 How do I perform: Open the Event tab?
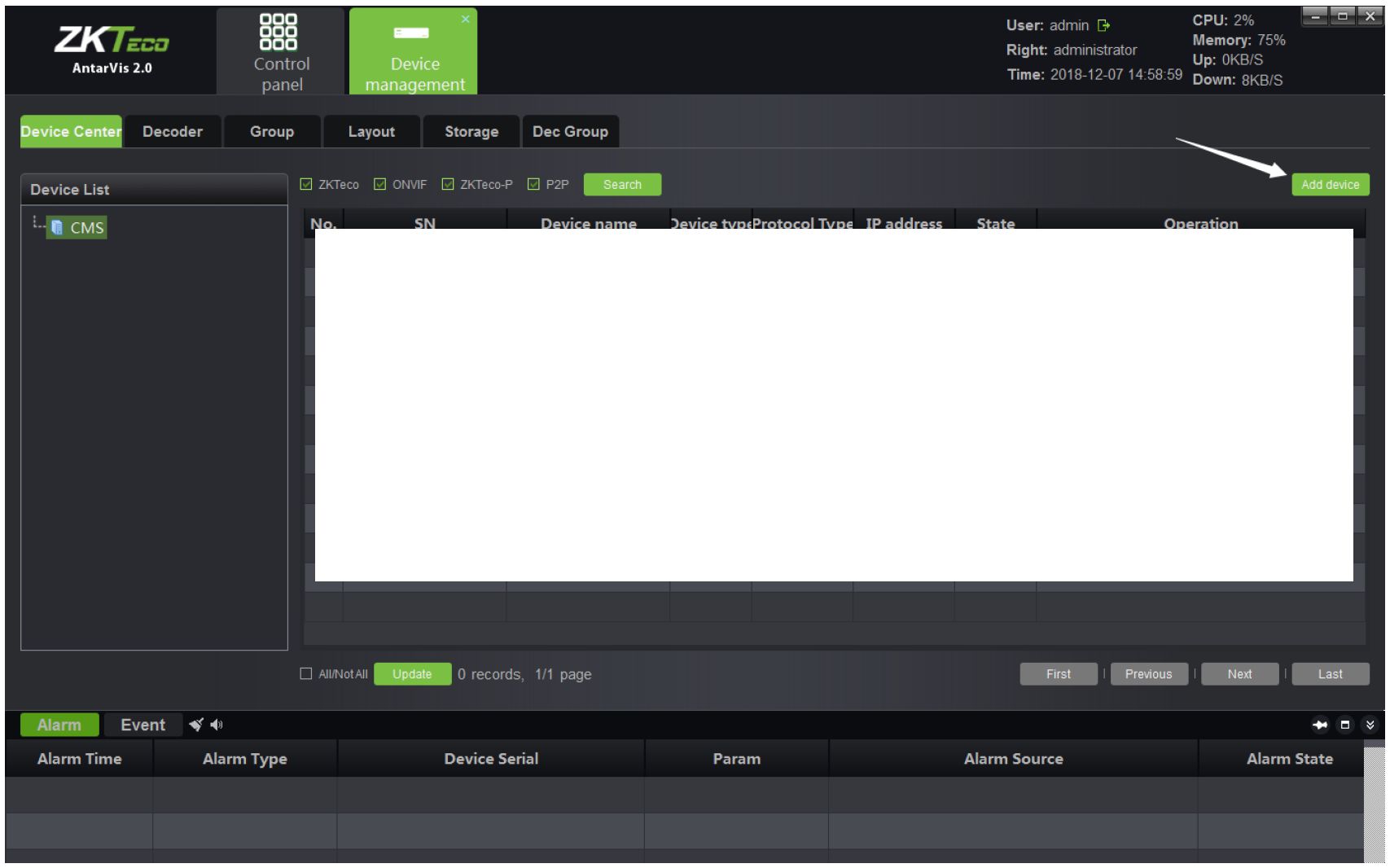click(143, 725)
